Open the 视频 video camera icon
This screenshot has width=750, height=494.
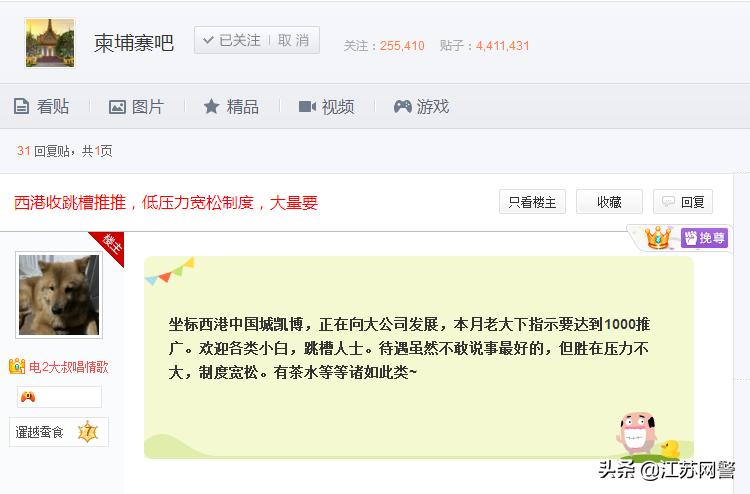tap(307, 106)
